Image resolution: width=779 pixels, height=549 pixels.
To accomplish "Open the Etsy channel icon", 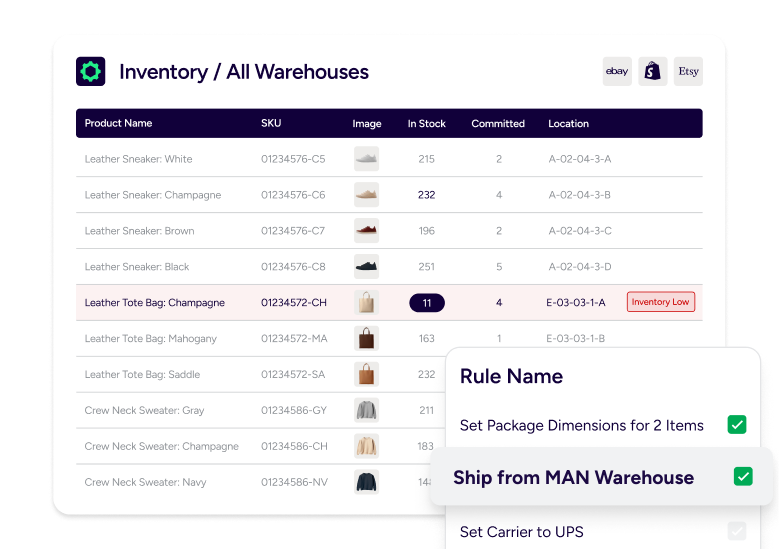I will [x=688, y=71].
